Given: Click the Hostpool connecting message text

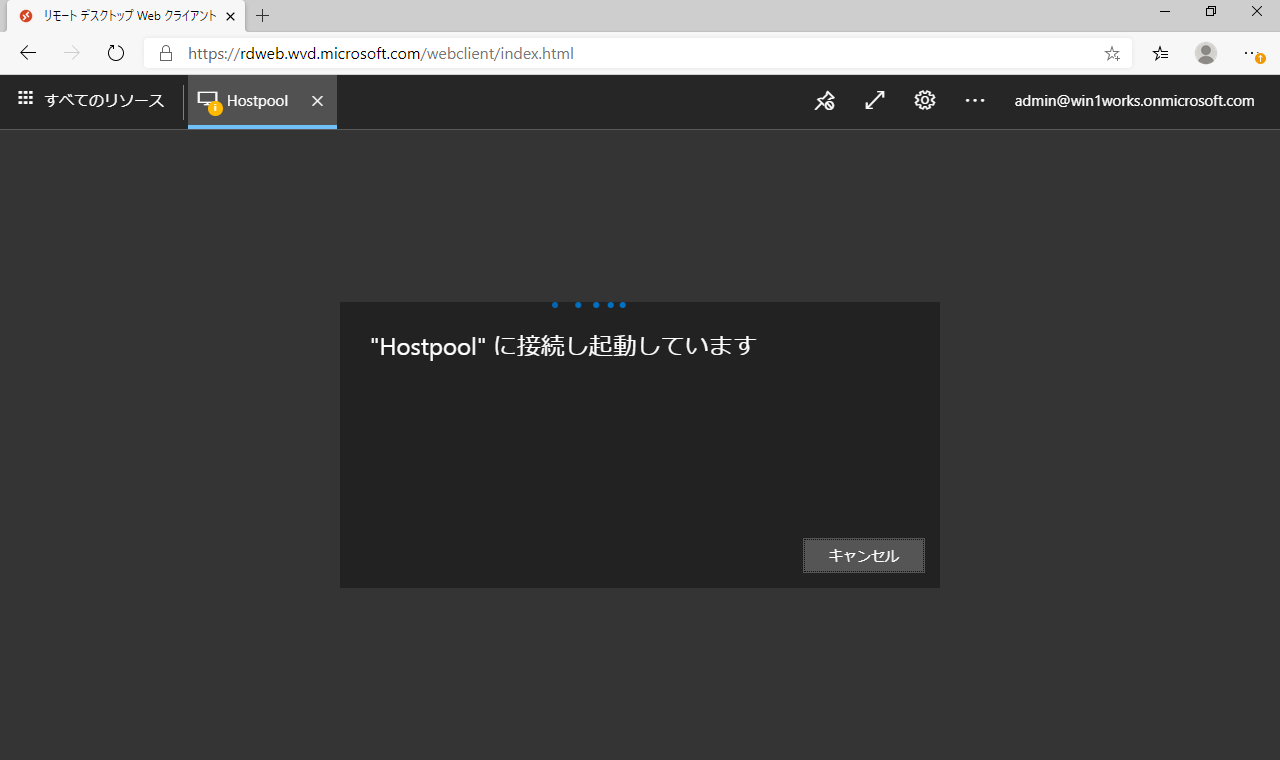Looking at the screenshot, I should point(563,346).
